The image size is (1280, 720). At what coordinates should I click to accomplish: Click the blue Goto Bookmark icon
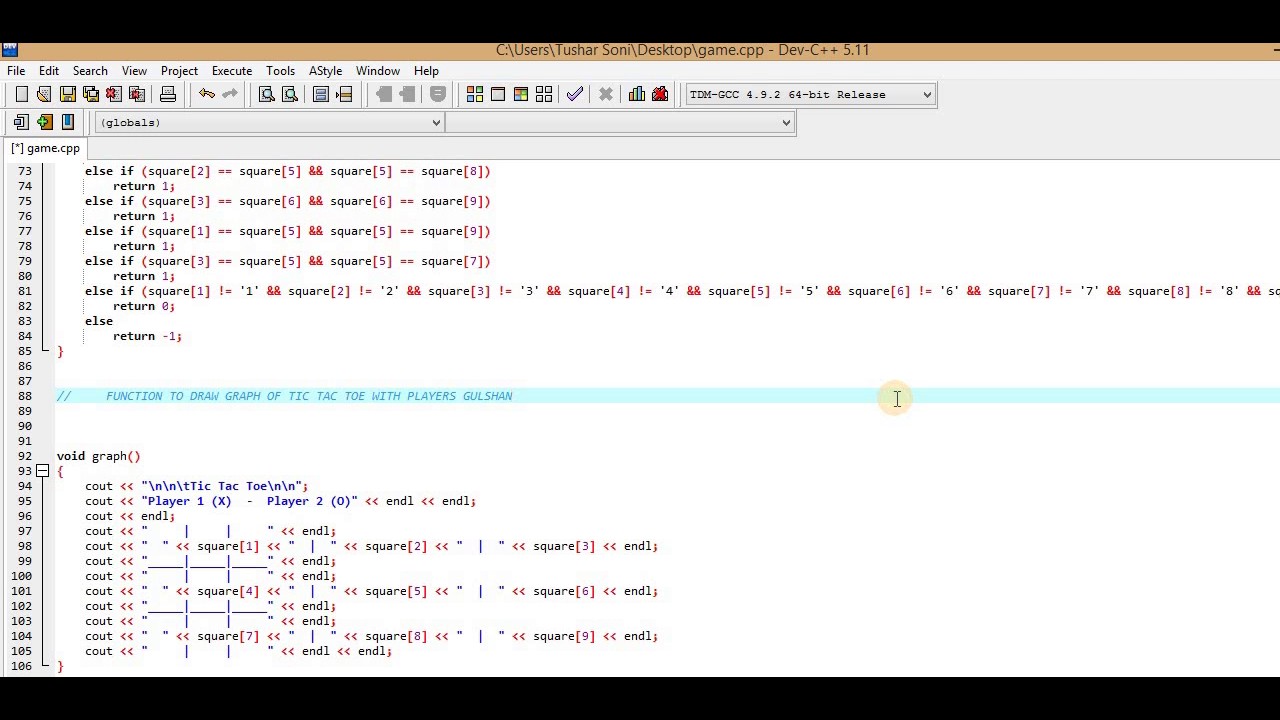pyautogui.click(x=67, y=122)
